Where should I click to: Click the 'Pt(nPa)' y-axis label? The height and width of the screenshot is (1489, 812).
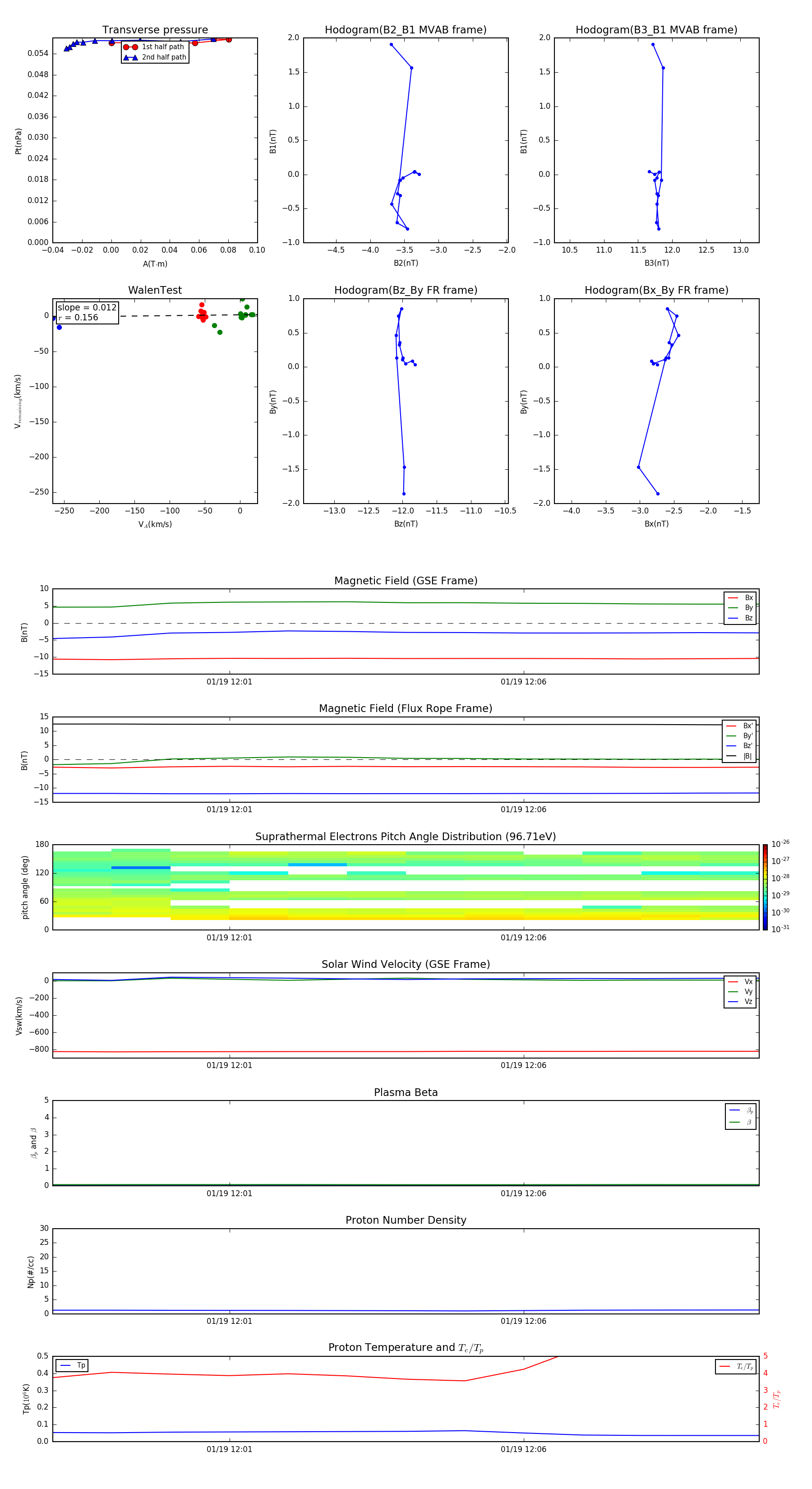pyautogui.click(x=18, y=141)
